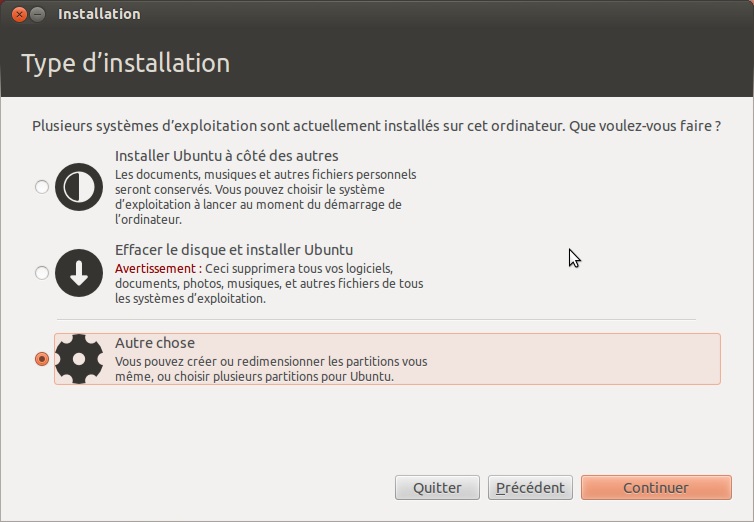This screenshot has height=522, width=754.
Task: Select the 'Effacer le disque et installer Ubuntu' radio button
Action: [42, 273]
